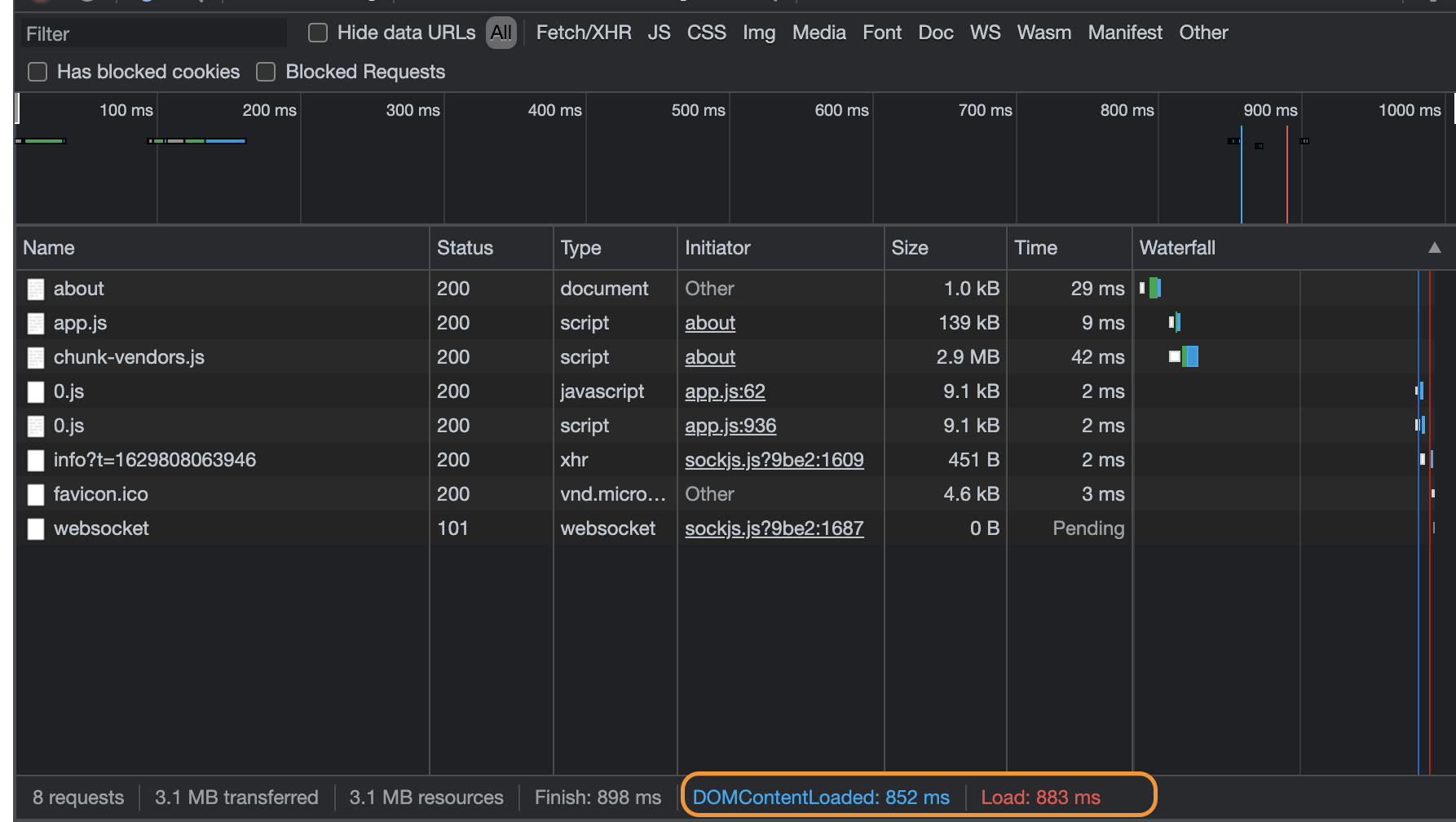Filter requests by Media
Viewport: 1456px width, 822px height.
tap(818, 33)
